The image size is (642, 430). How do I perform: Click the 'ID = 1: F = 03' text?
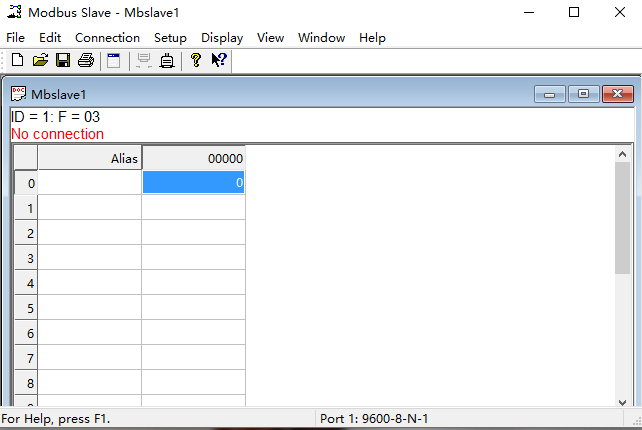pos(55,117)
